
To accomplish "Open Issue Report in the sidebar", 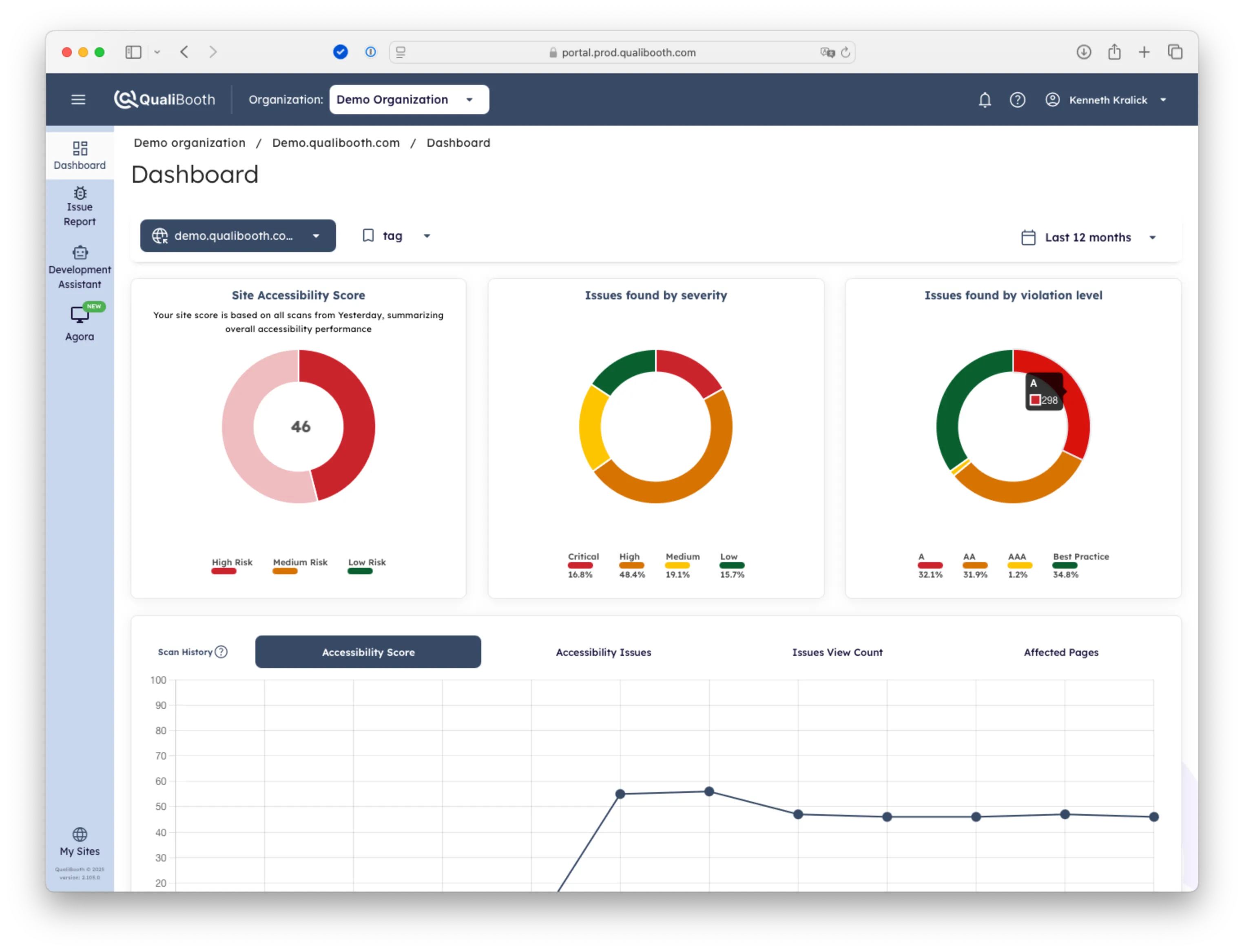I will 80,207.
